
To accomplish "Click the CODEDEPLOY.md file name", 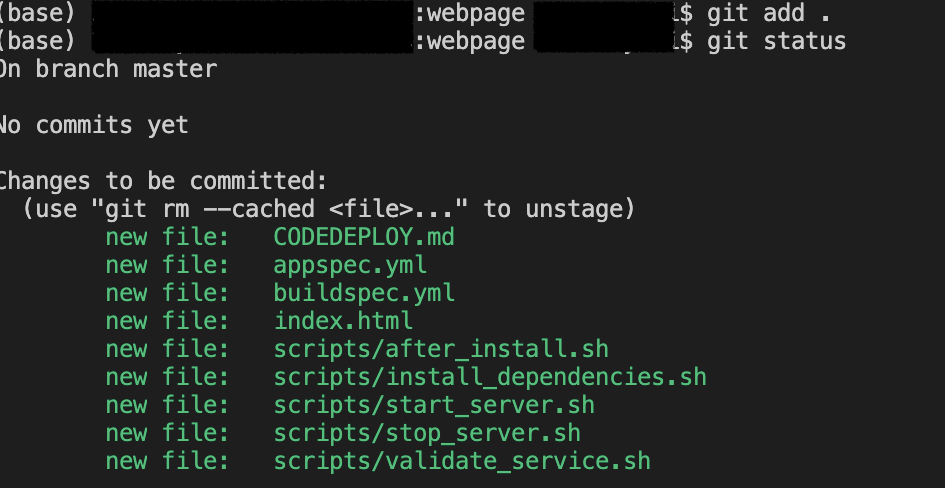I will coord(364,237).
